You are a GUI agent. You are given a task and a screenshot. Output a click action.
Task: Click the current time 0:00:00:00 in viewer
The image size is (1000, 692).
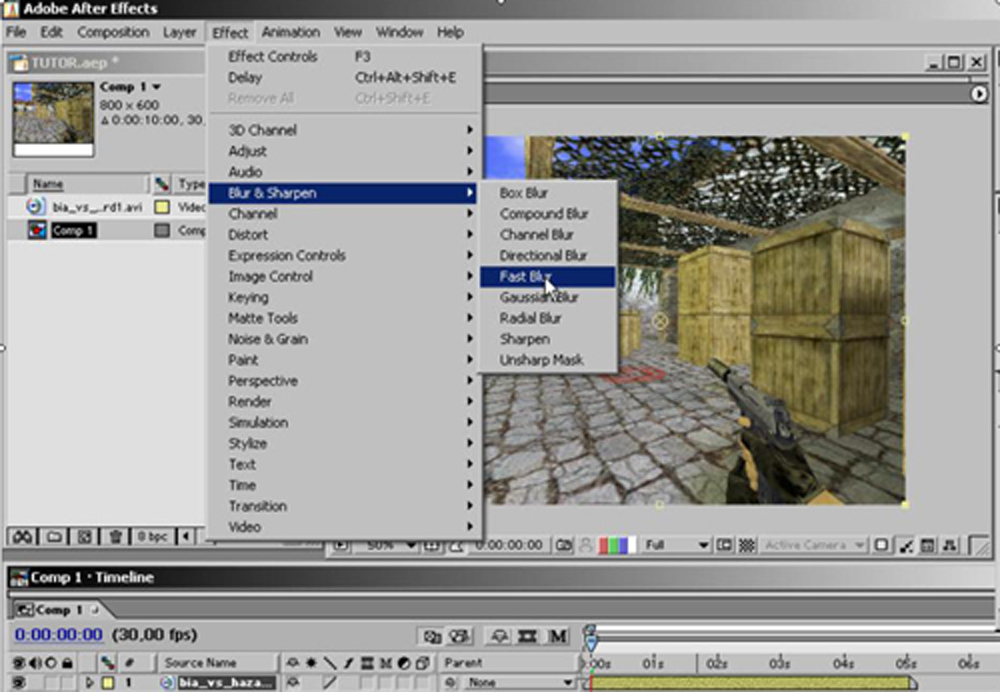508,545
